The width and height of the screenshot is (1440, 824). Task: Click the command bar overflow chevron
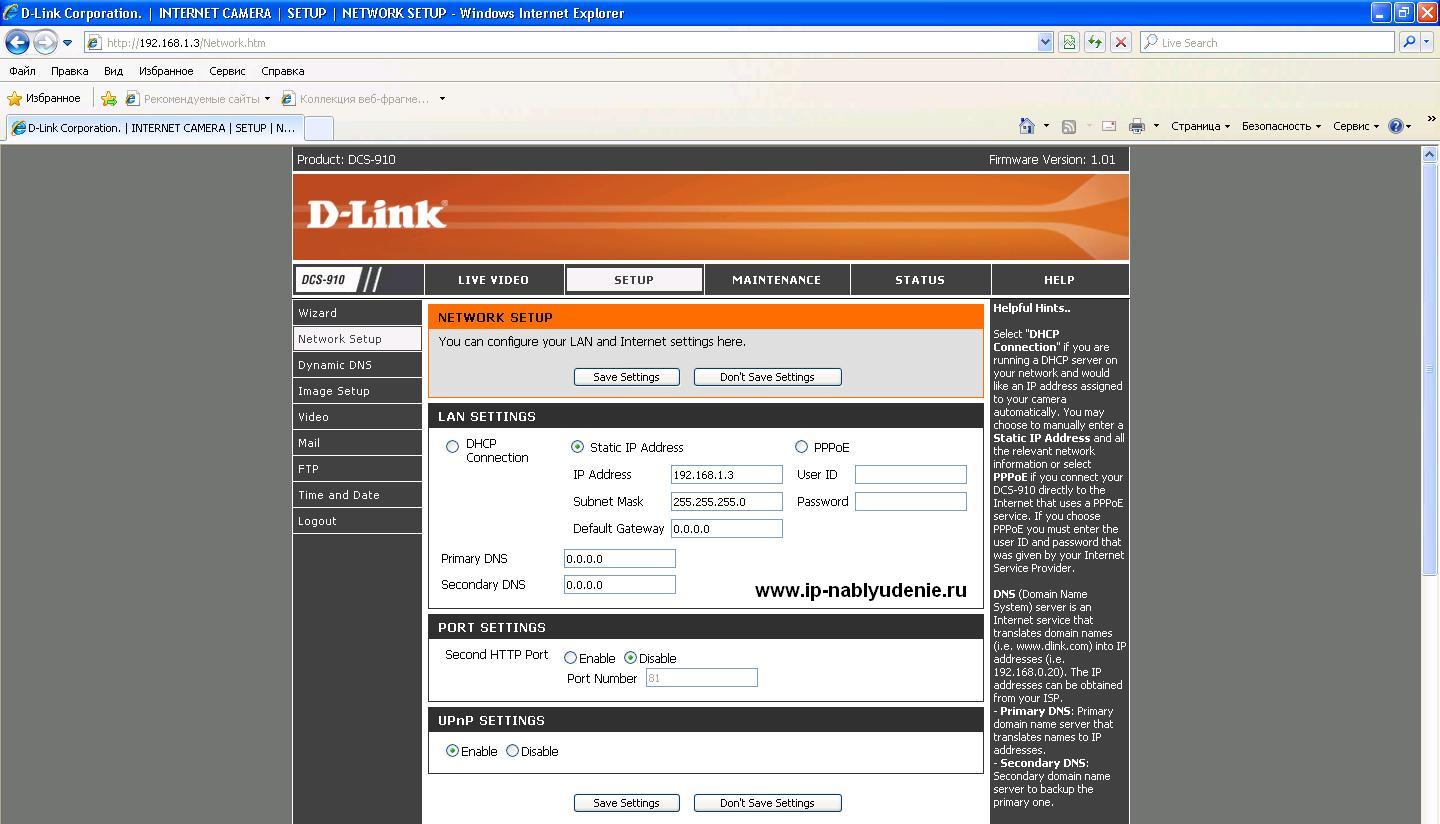point(1432,119)
